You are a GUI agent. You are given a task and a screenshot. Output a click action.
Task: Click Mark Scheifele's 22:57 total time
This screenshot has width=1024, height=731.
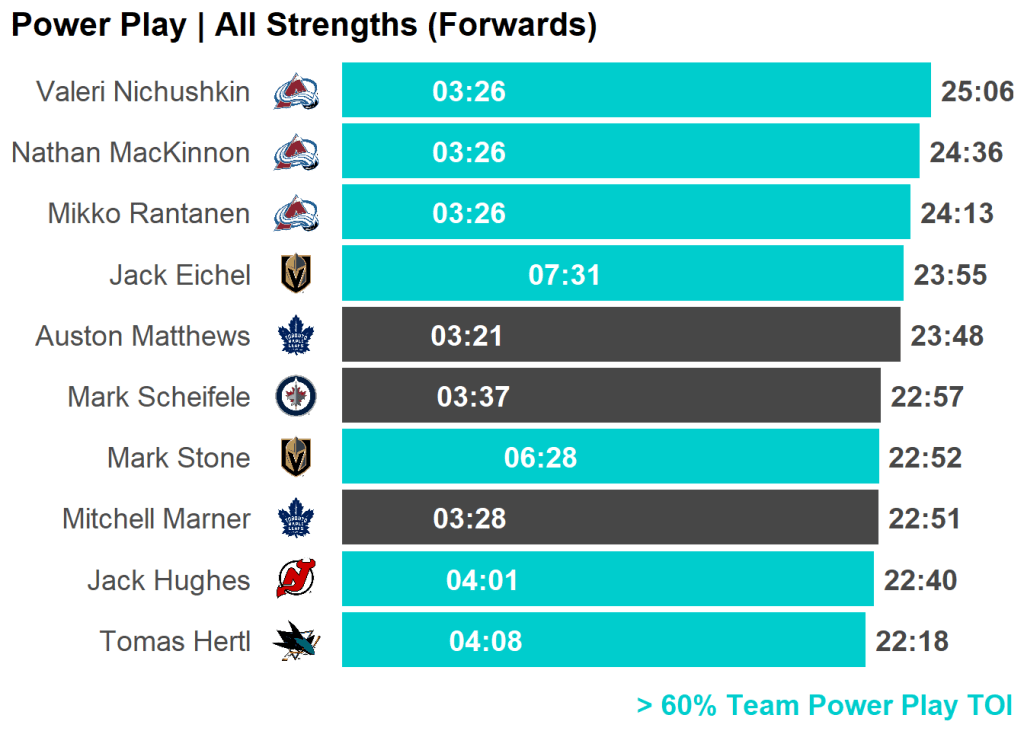tap(927, 397)
